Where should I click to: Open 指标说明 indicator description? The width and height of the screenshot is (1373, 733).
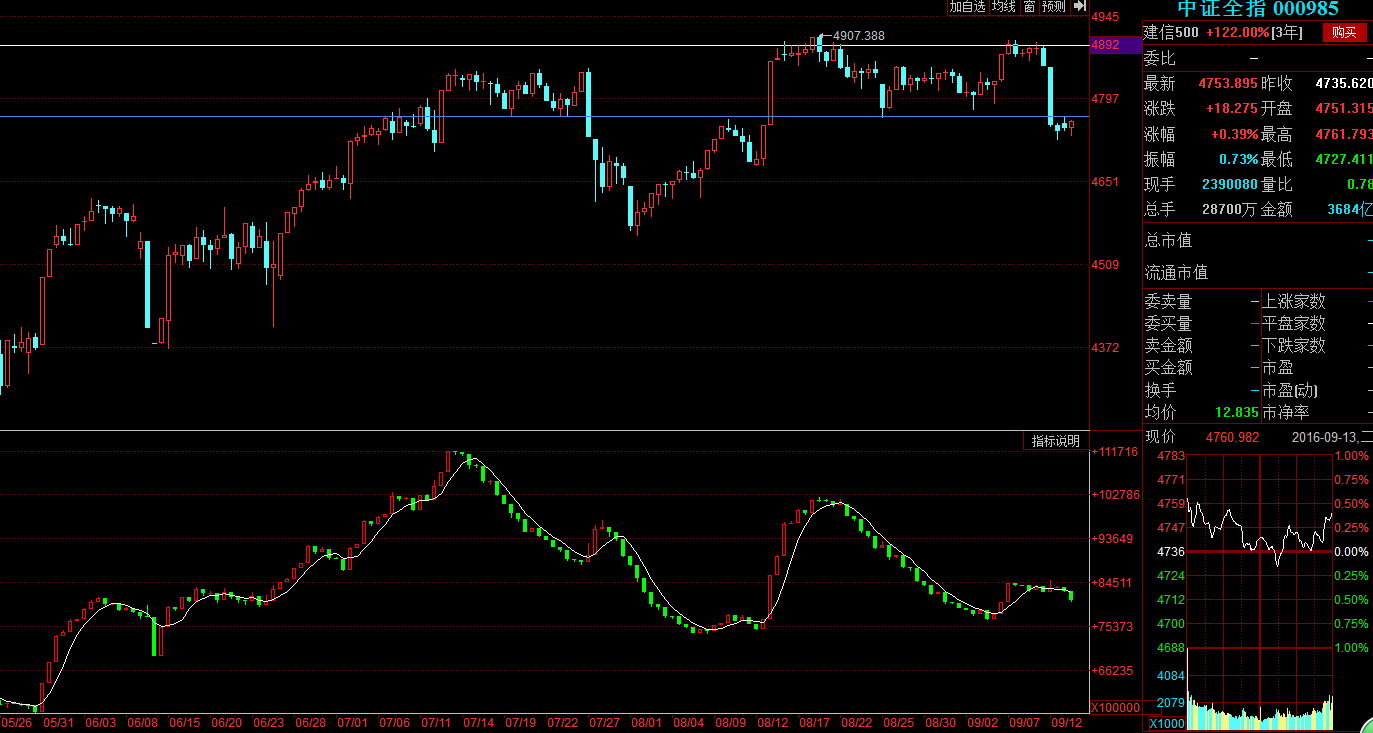[1056, 441]
